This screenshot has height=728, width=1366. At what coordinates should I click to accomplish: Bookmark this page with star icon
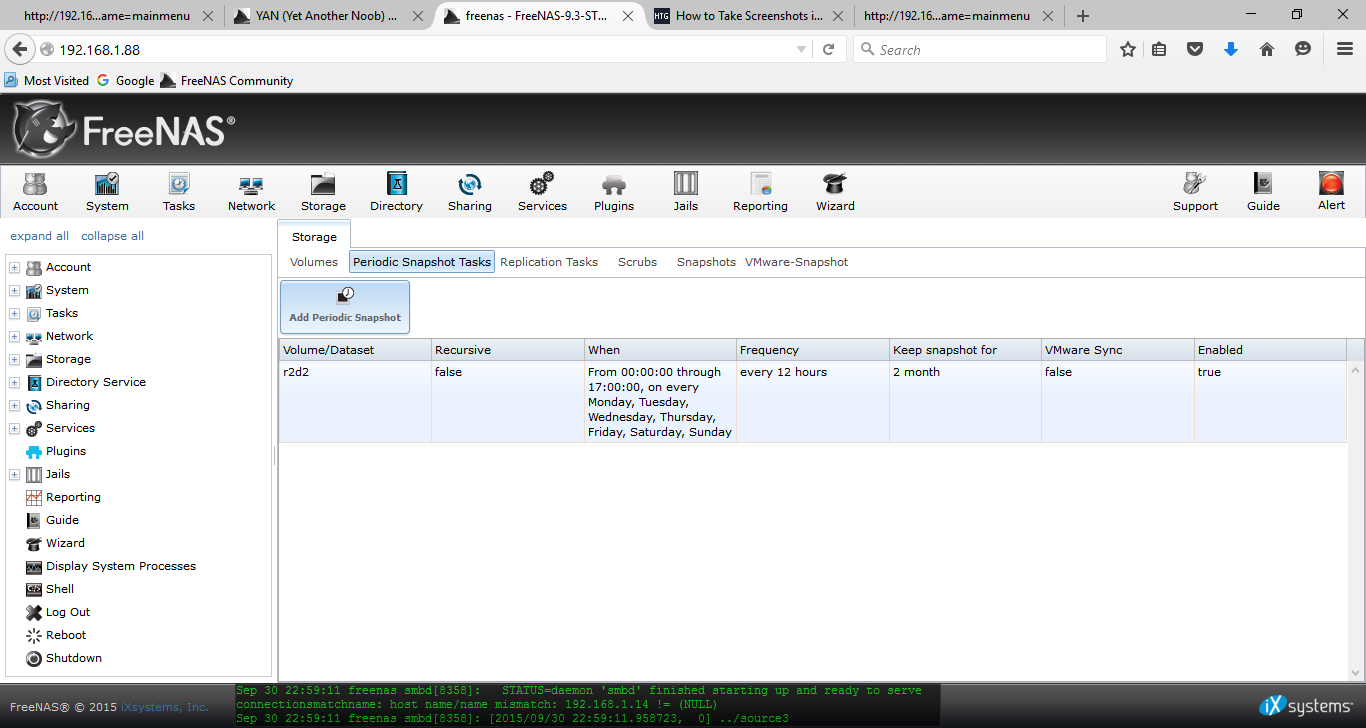click(x=1128, y=49)
